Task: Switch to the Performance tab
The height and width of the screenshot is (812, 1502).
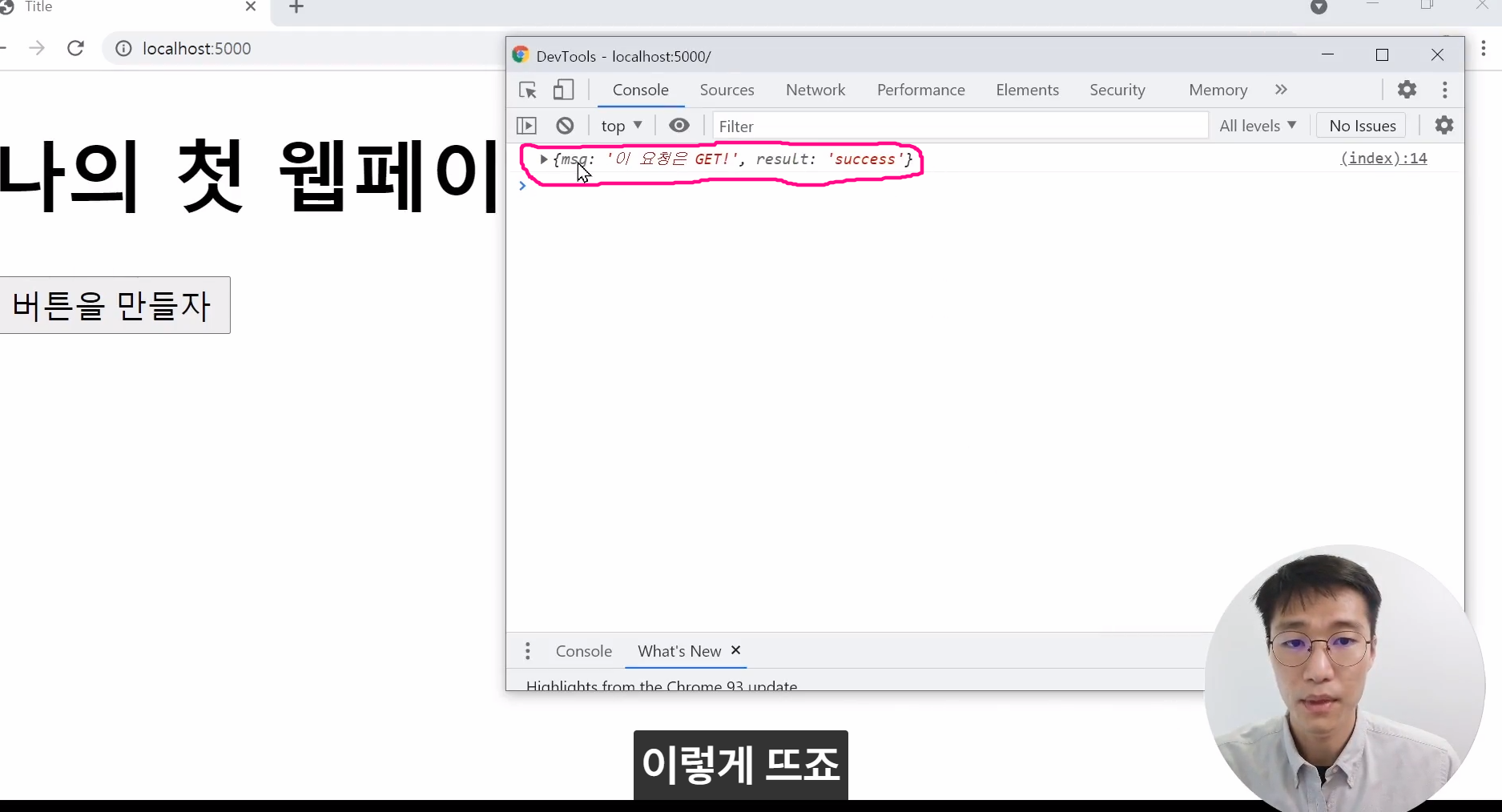Action: tap(921, 90)
